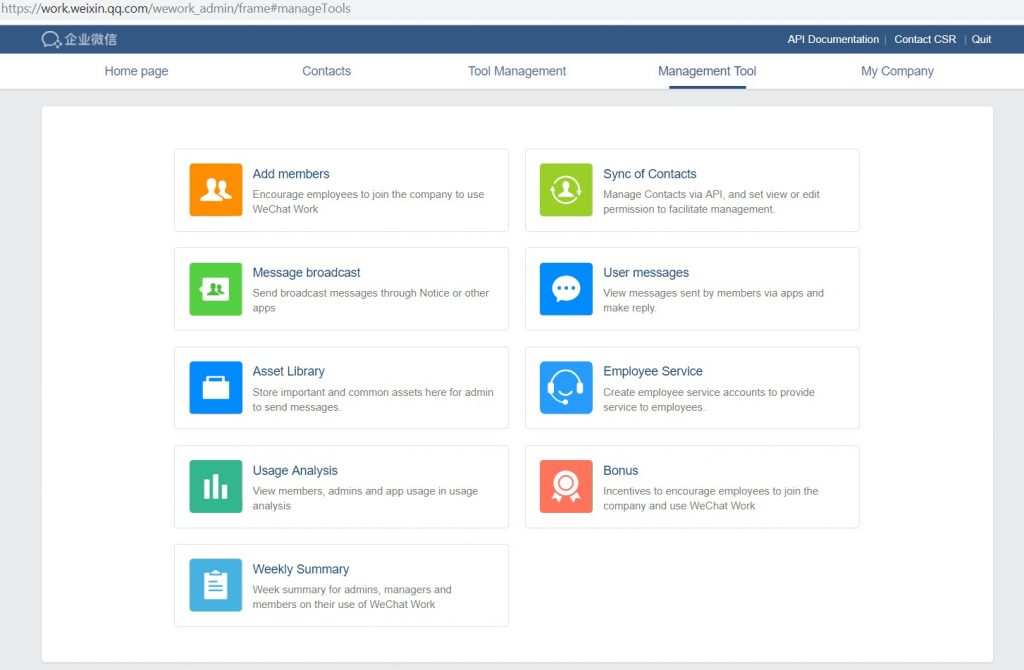Click 'Create employee service accounts' description
The height and width of the screenshot is (670, 1024).
(709, 399)
